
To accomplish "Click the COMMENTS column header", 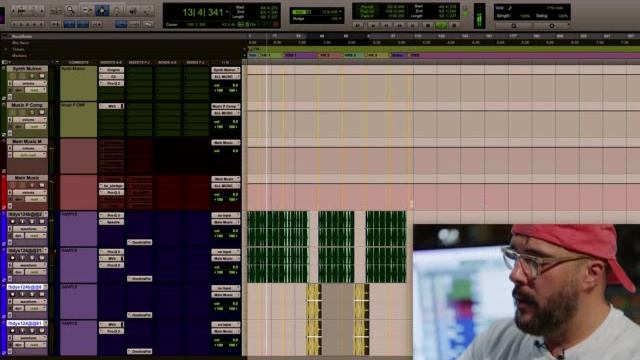I will (x=79, y=62).
